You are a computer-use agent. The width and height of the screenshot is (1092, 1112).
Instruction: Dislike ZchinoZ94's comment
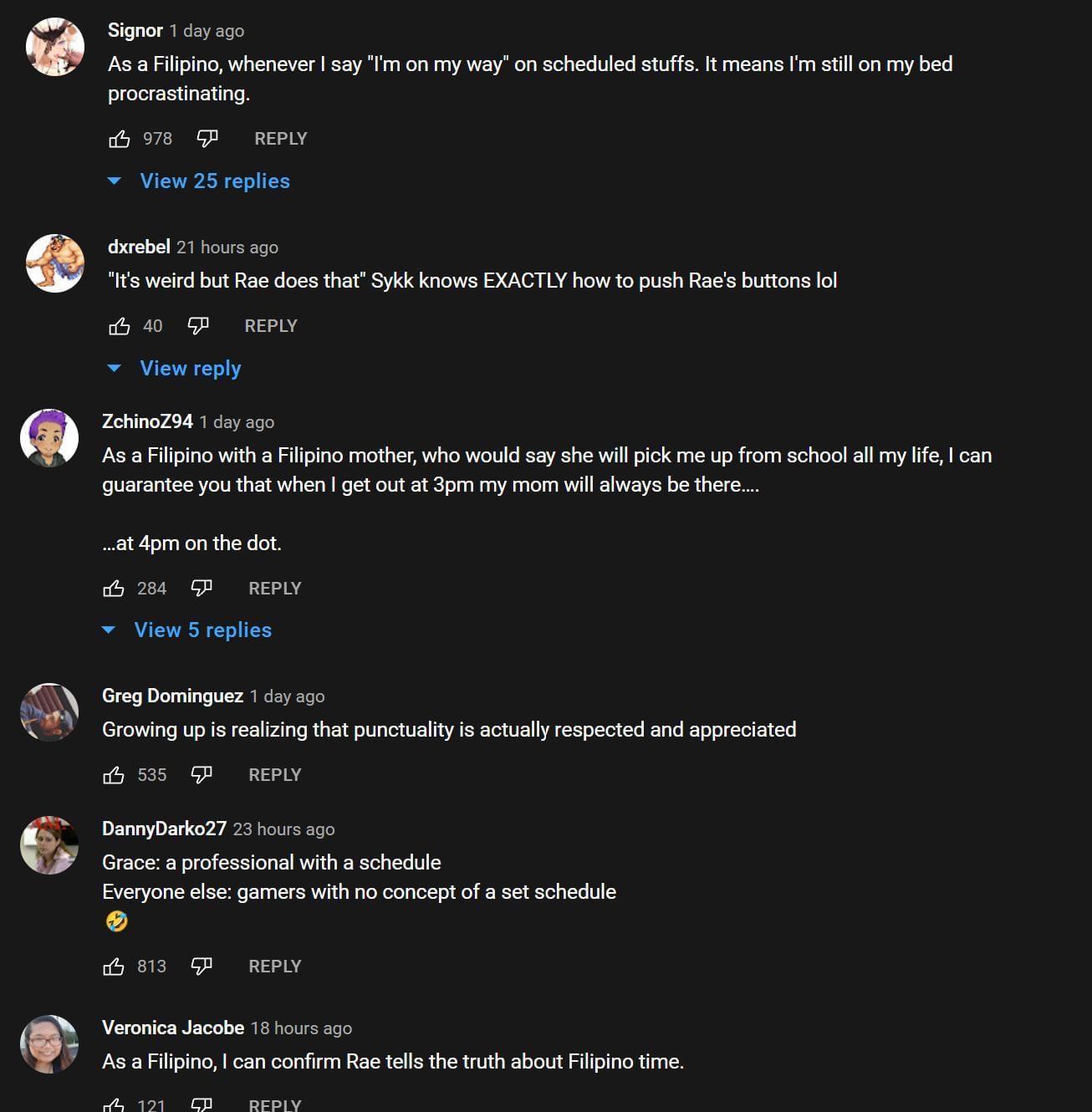[x=202, y=589]
